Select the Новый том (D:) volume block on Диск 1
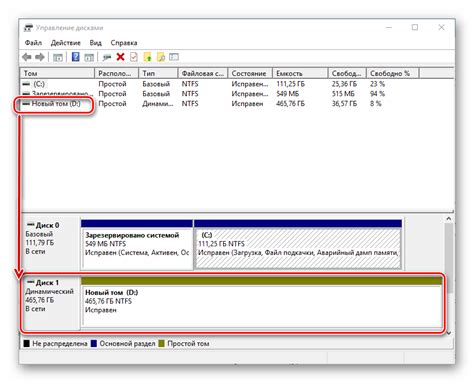Viewport: 474px width, 383px height. tap(262, 303)
